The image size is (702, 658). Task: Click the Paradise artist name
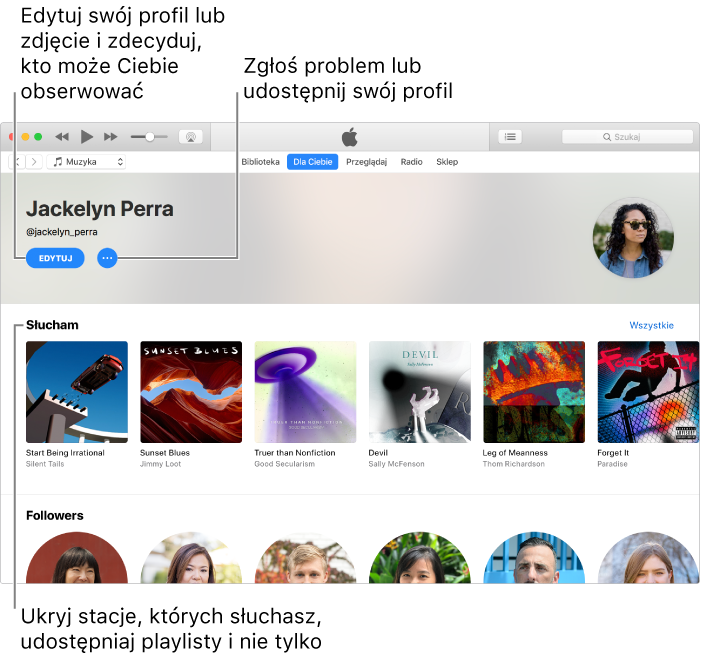(x=612, y=464)
